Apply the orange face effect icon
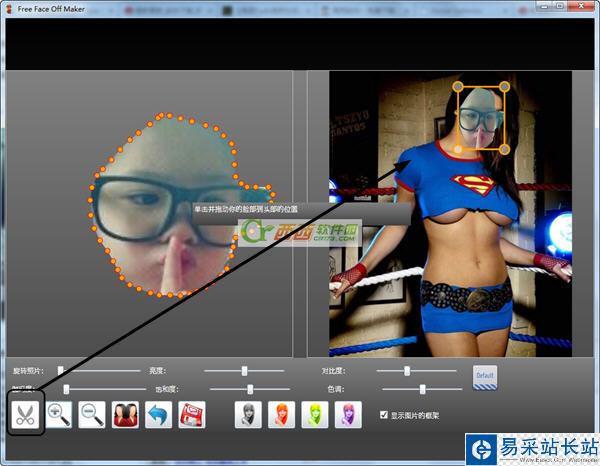This screenshot has height=466, width=600. coord(281,415)
